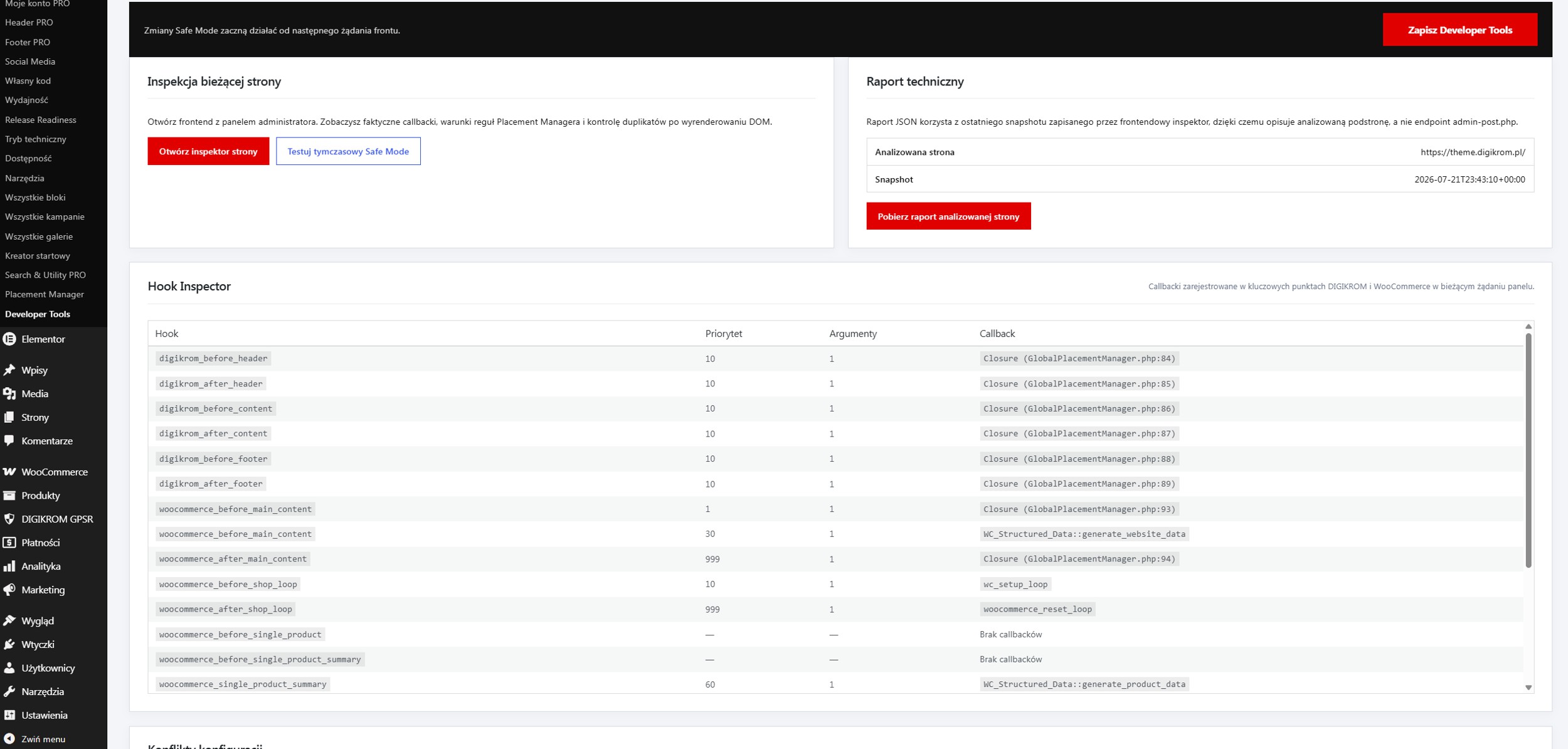The height and width of the screenshot is (749, 1568).
Task: Click Testuj tymczasowy Safe Mode button
Action: pyautogui.click(x=348, y=151)
